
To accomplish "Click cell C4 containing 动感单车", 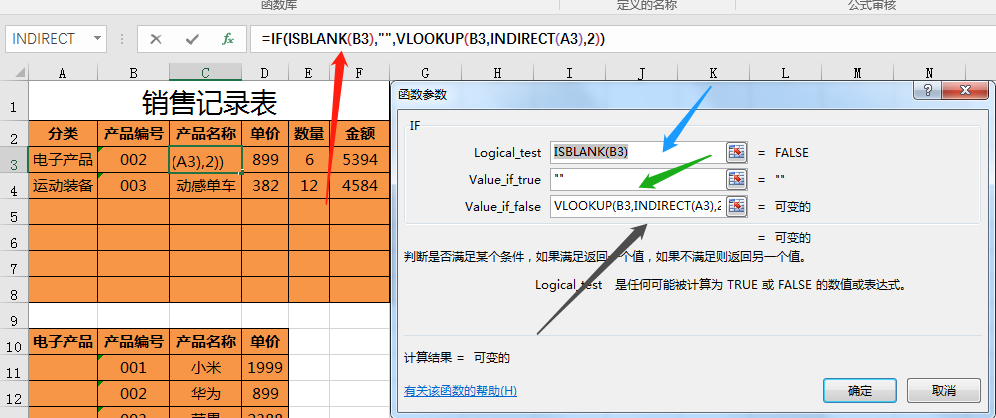I will point(205,185).
